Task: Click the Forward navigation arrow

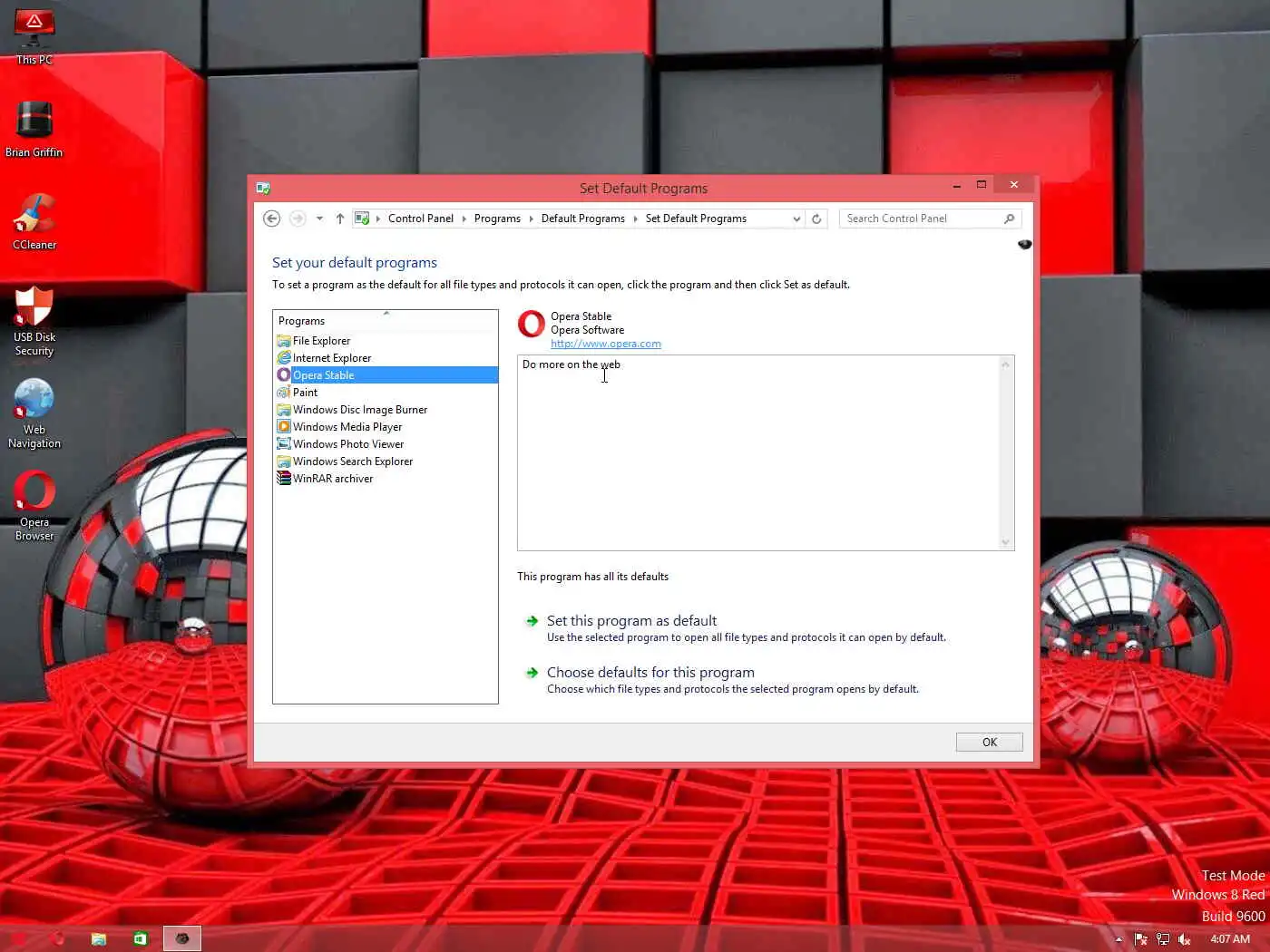Action: pyautogui.click(x=297, y=219)
